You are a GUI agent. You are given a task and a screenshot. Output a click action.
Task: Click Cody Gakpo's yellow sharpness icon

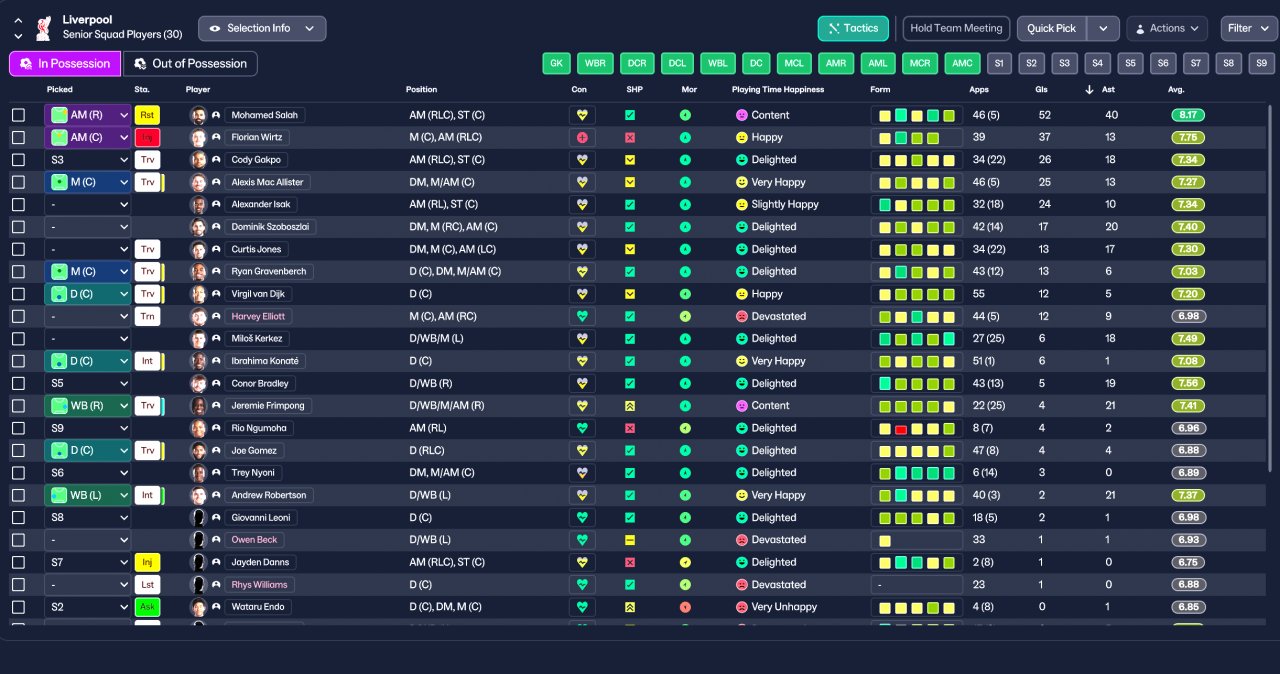pyautogui.click(x=630, y=160)
